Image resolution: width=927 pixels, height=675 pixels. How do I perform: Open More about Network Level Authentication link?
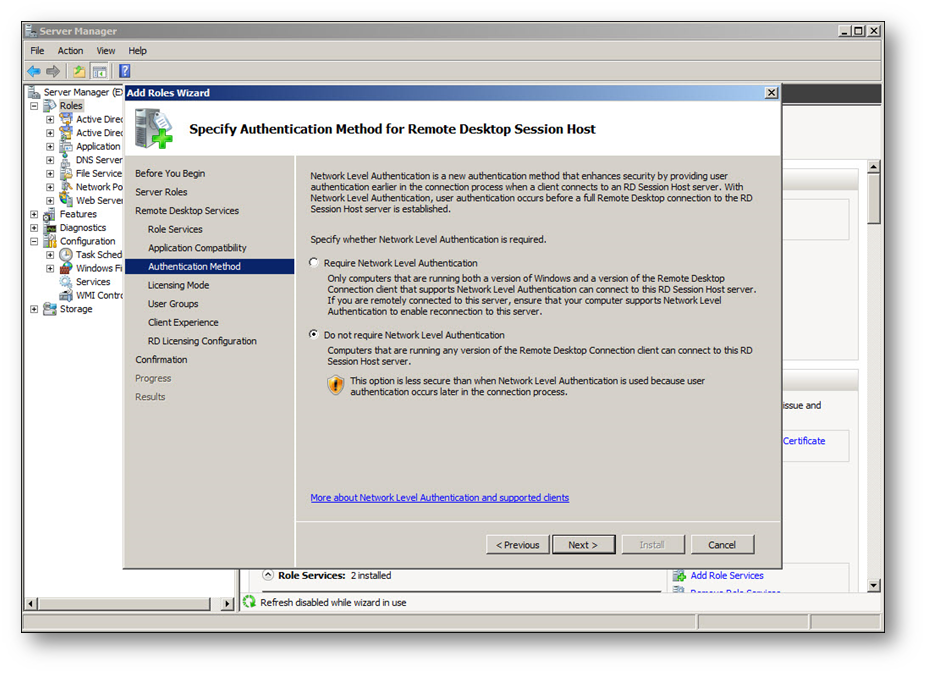click(439, 497)
